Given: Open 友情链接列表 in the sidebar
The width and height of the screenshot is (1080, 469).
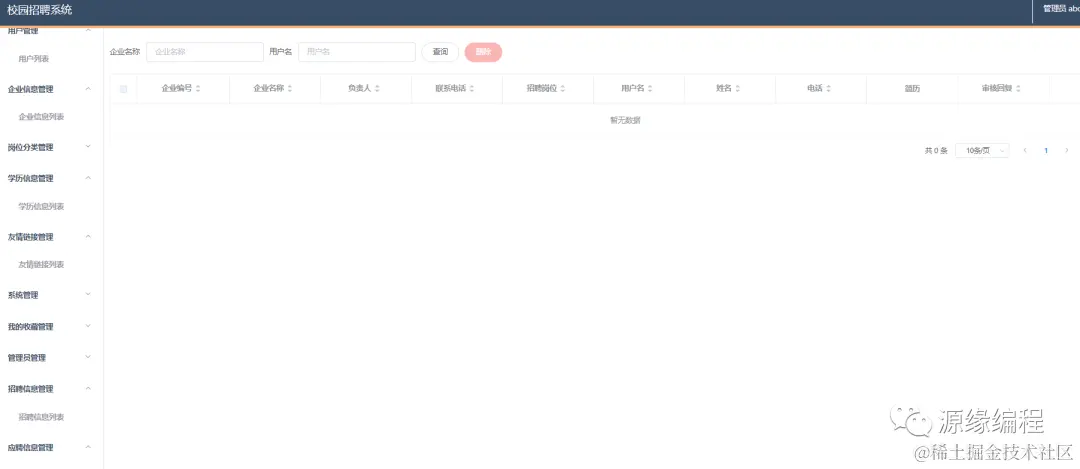Looking at the screenshot, I should [41, 264].
